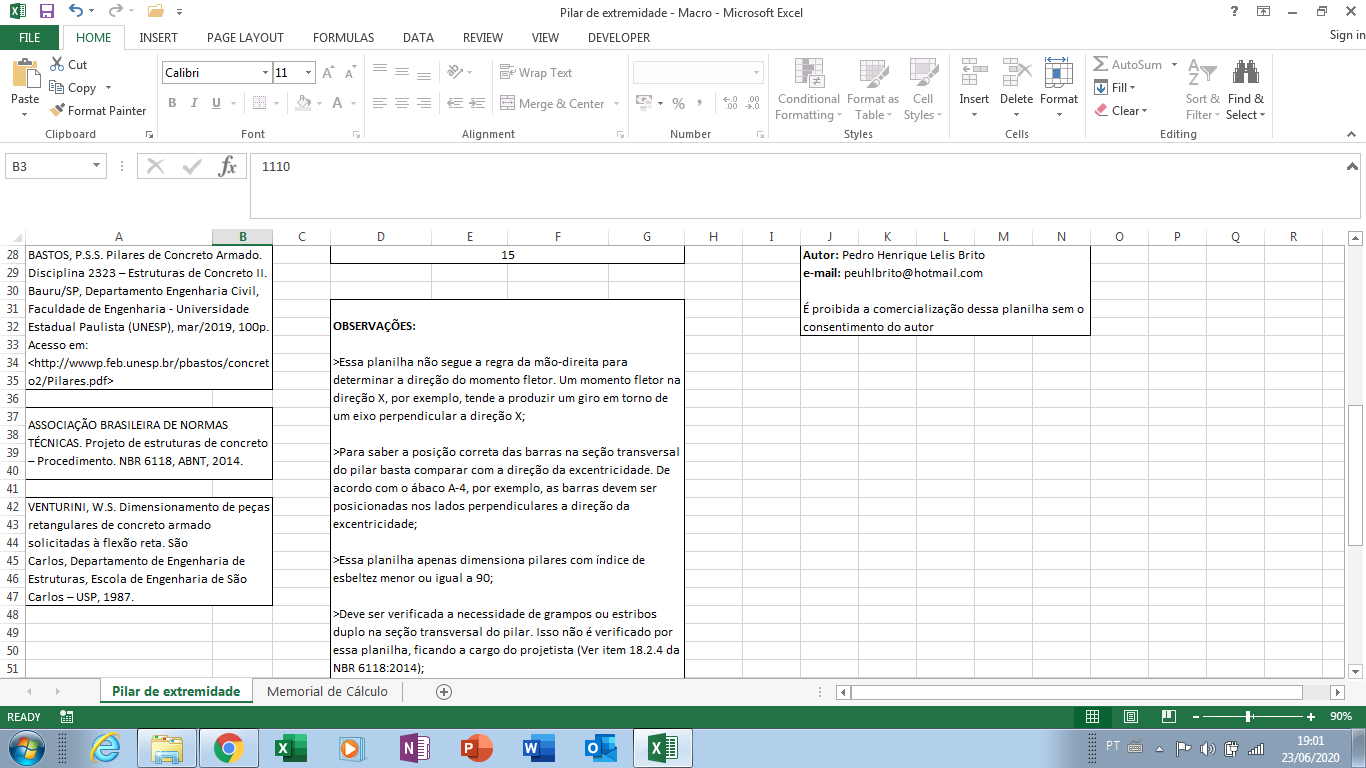
Task: Click the Save icon in Quick Access Toolbar
Action: pos(46,12)
